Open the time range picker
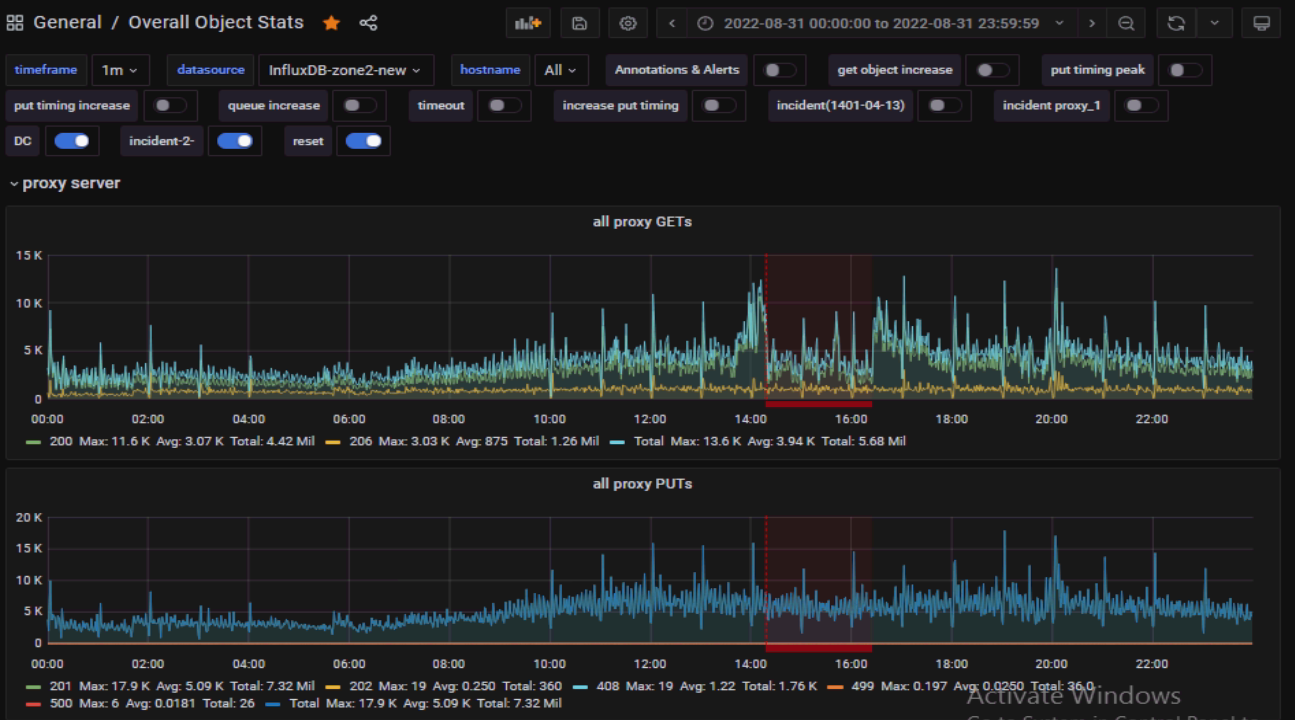 881,23
